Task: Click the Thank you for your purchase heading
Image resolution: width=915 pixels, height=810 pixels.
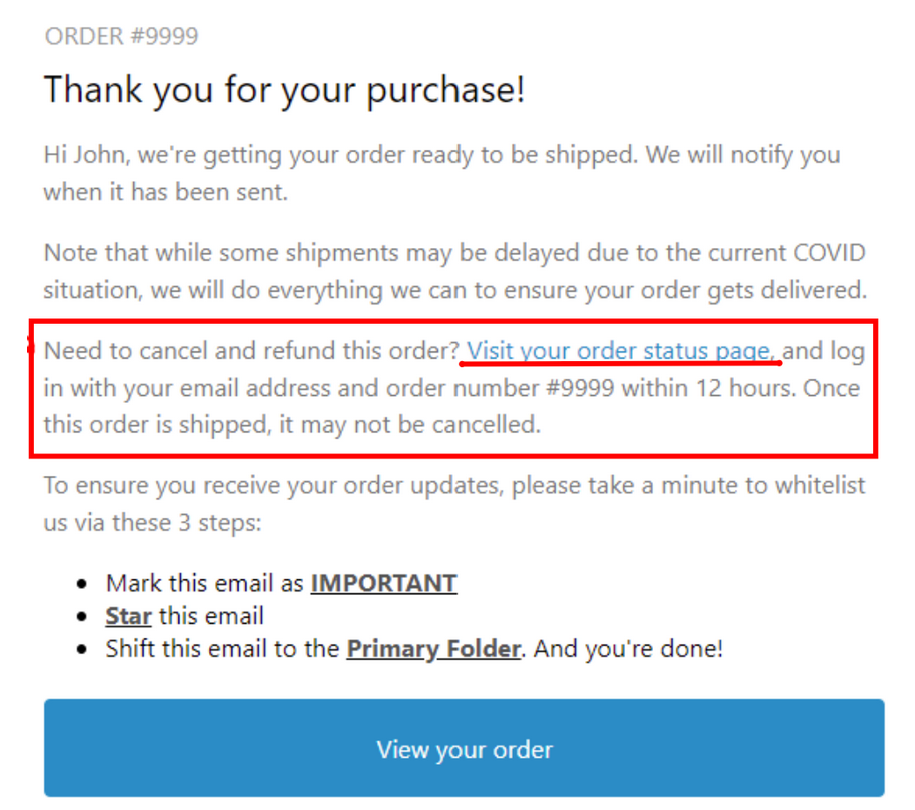Action: point(285,90)
